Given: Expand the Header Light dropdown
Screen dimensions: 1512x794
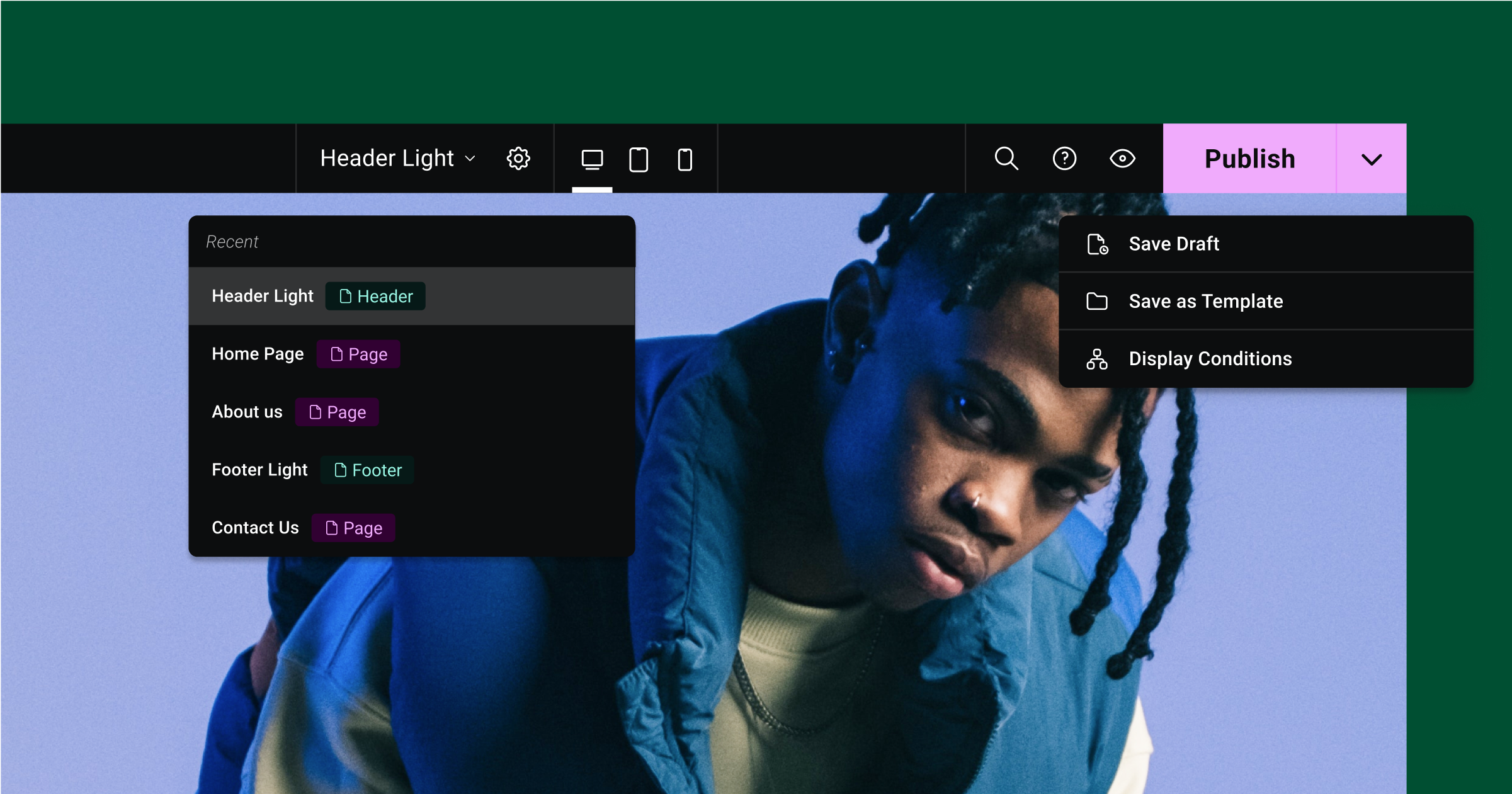Looking at the screenshot, I should pyautogui.click(x=399, y=157).
